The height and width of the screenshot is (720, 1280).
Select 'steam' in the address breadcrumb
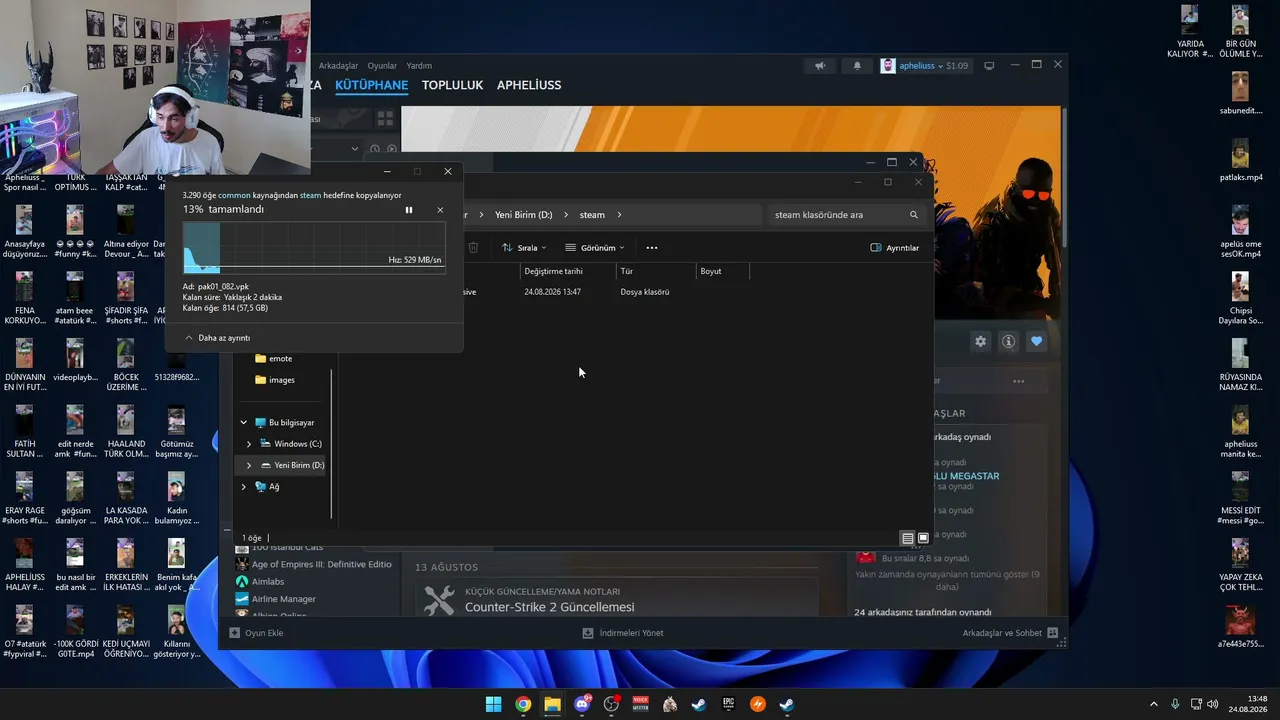coord(592,215)
